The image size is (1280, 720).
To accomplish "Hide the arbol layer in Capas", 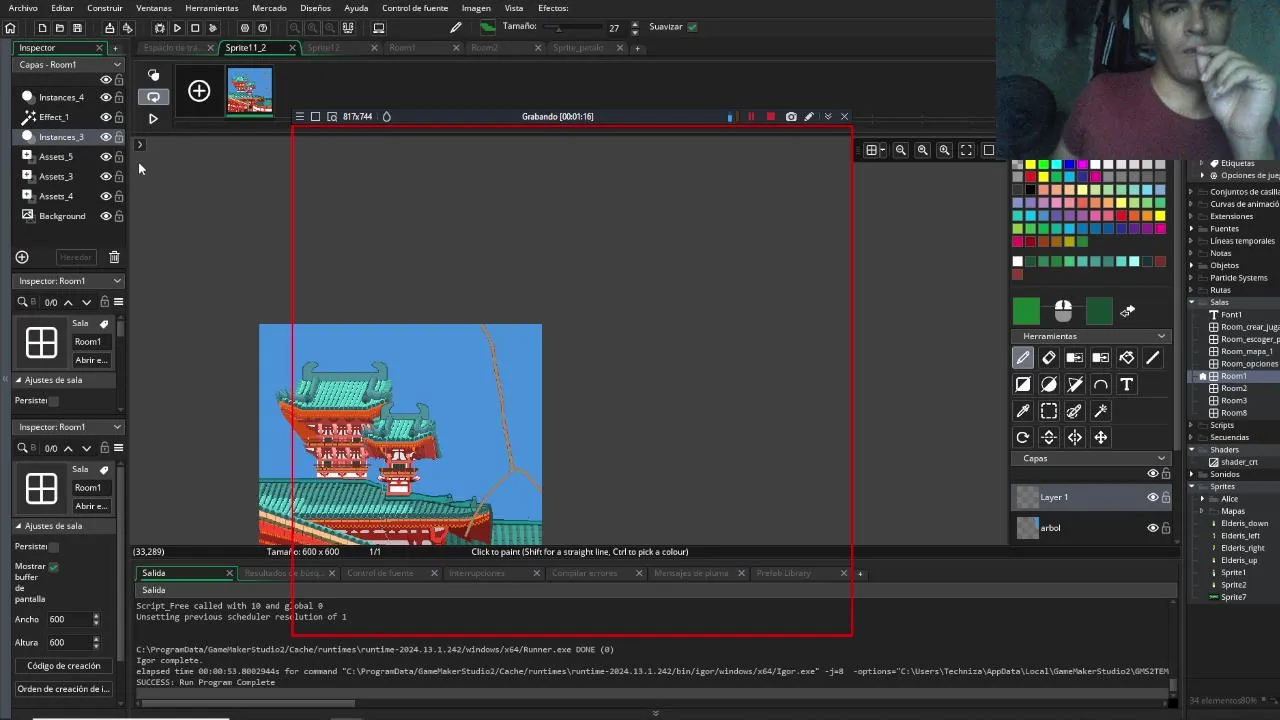I will pos(1152,528).
